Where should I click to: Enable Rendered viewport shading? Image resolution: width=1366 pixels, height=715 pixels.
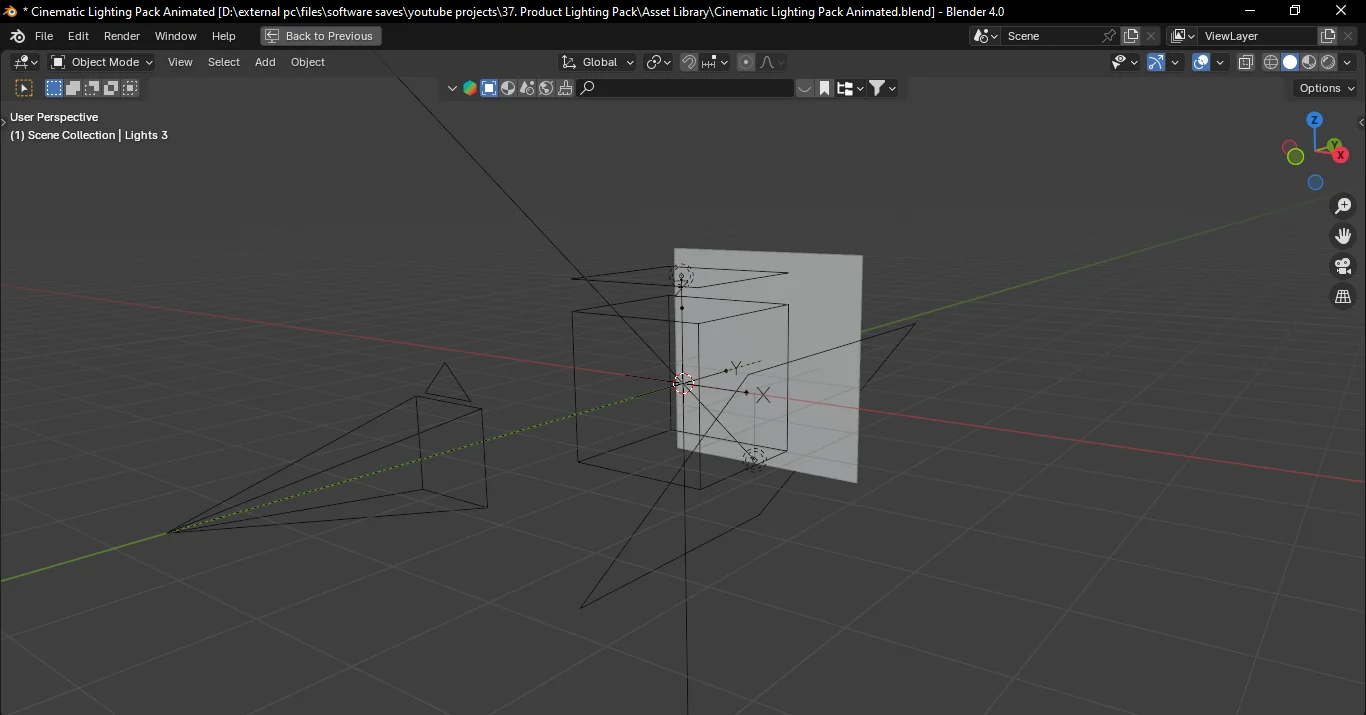click(1328, 61)
